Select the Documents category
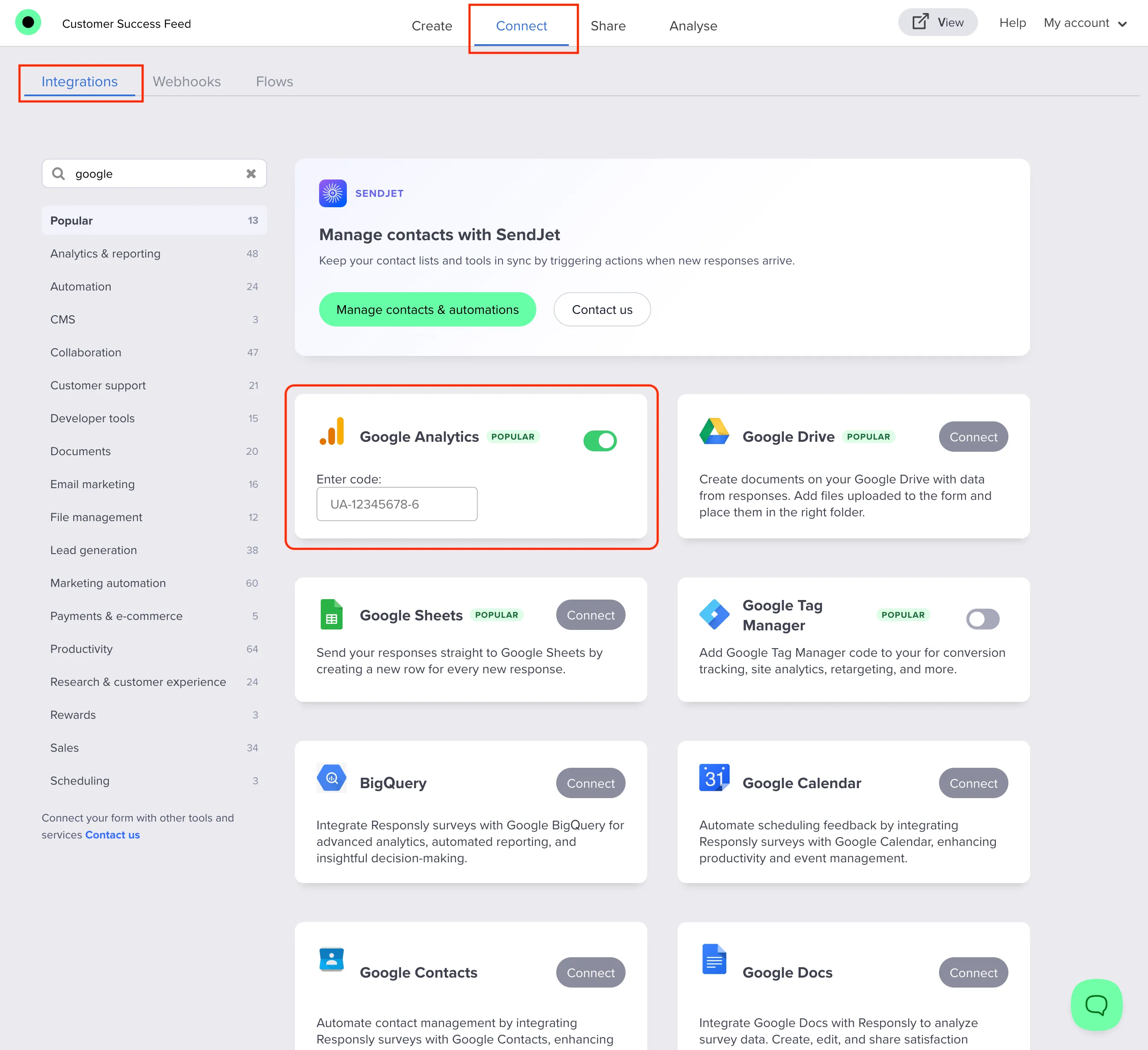1148x1050 pixels. point(154,452)
